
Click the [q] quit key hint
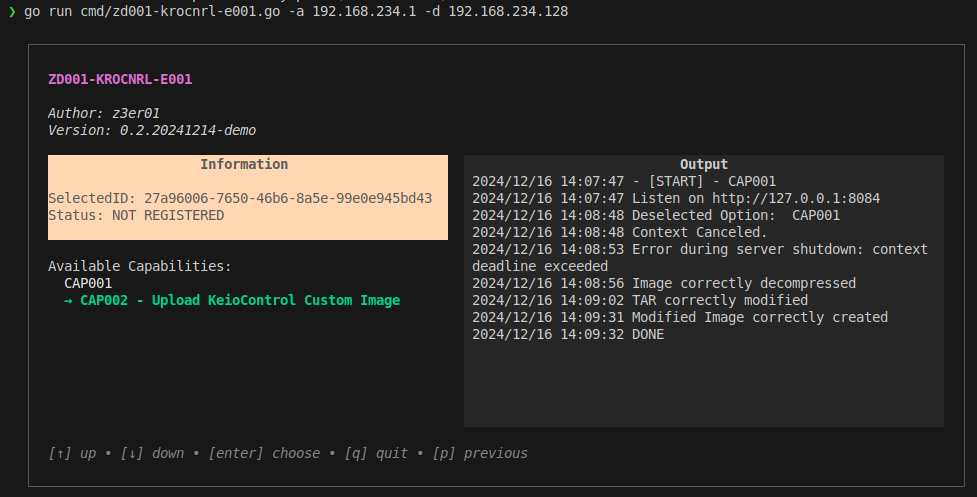coord(376,453)
